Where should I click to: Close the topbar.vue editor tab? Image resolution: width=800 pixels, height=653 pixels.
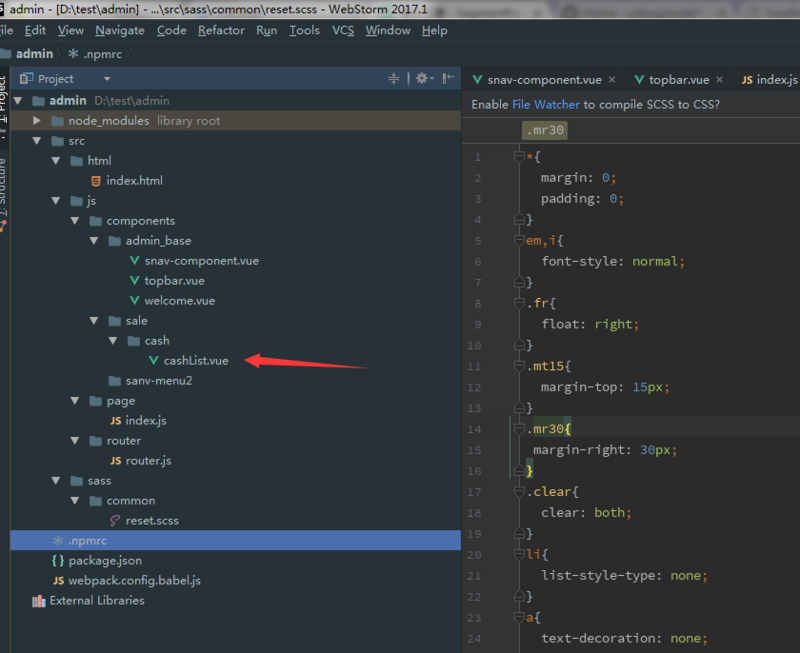[718, 80]
